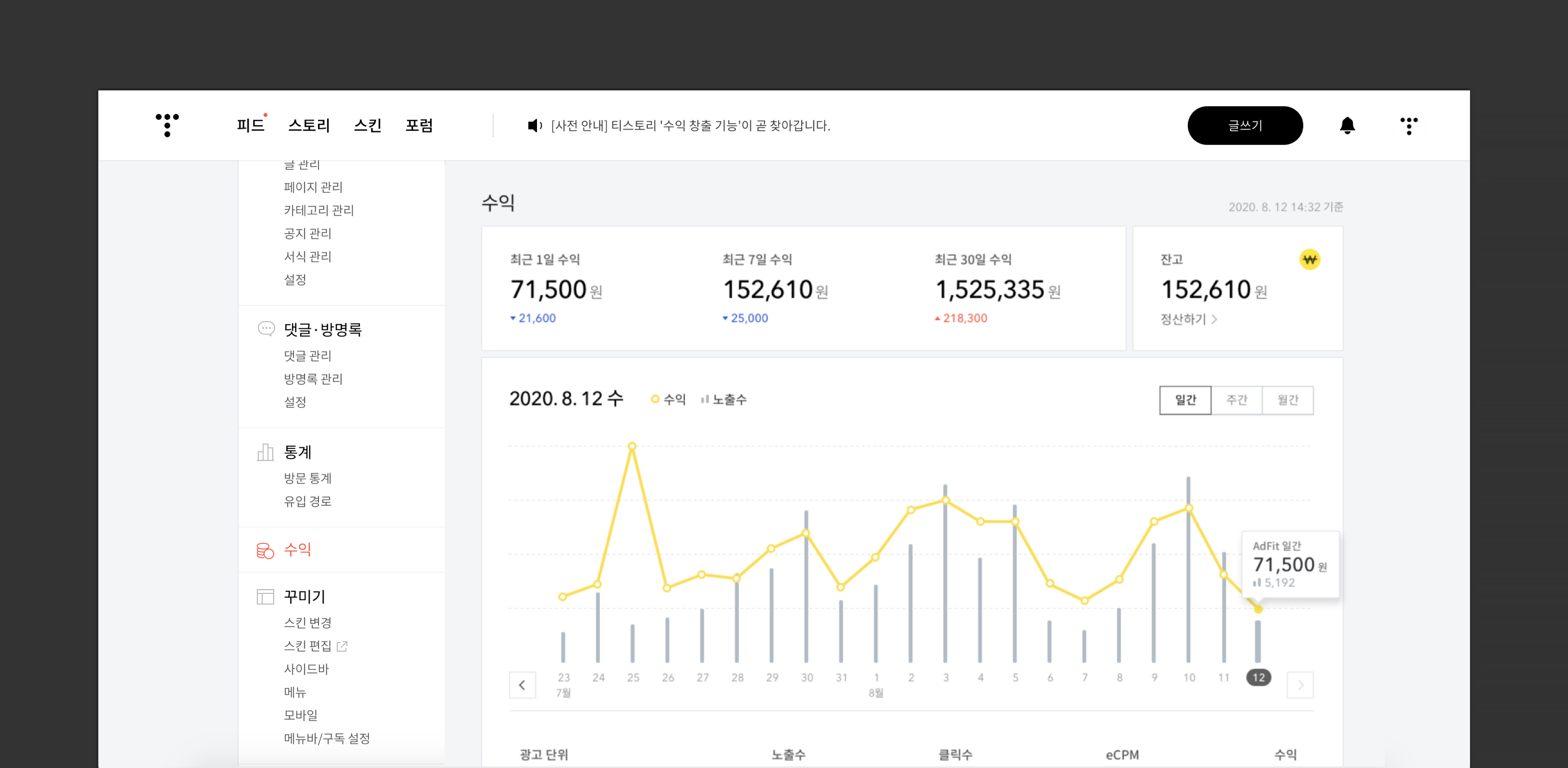Open the 스토리 top menu
The image size is (1568, 768).
click(x=309, y=126)
